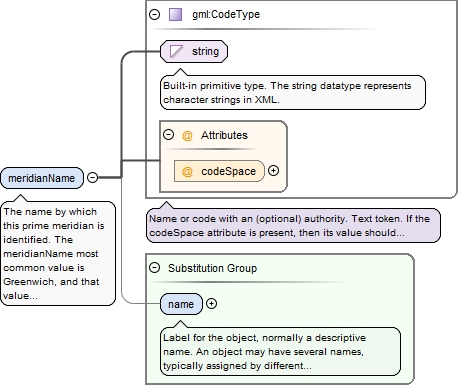459x386 pixels.
Task: Click the Attributes header label
Action: tap(224, 135)
